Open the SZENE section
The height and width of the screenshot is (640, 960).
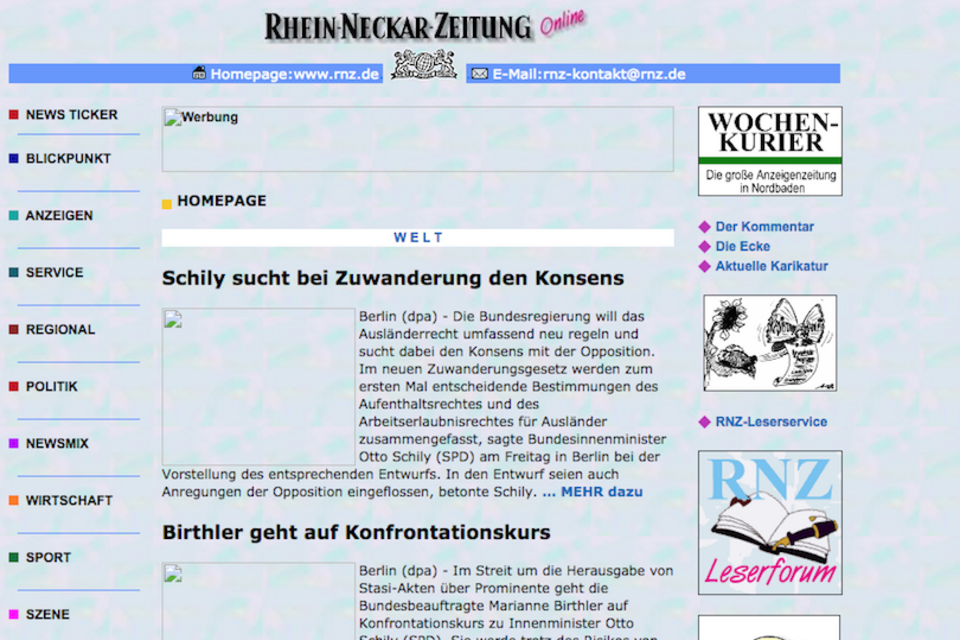pos(47,614)
